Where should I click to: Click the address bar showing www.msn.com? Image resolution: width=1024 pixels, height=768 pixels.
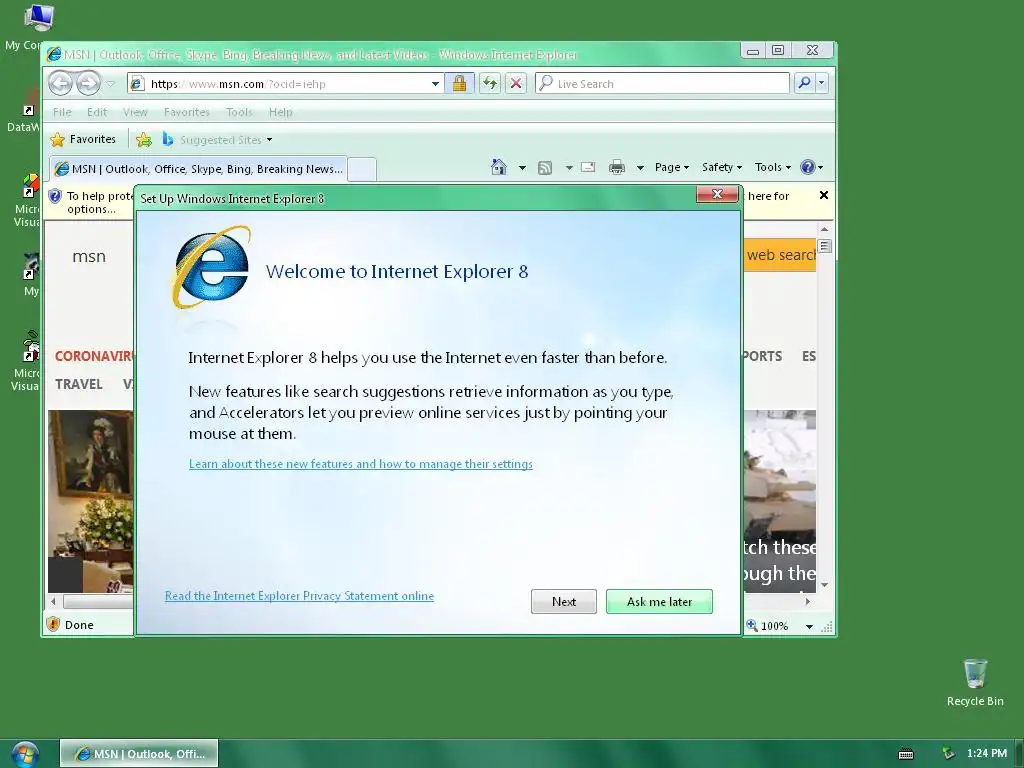pyautogui.click(x=287, y=84)
